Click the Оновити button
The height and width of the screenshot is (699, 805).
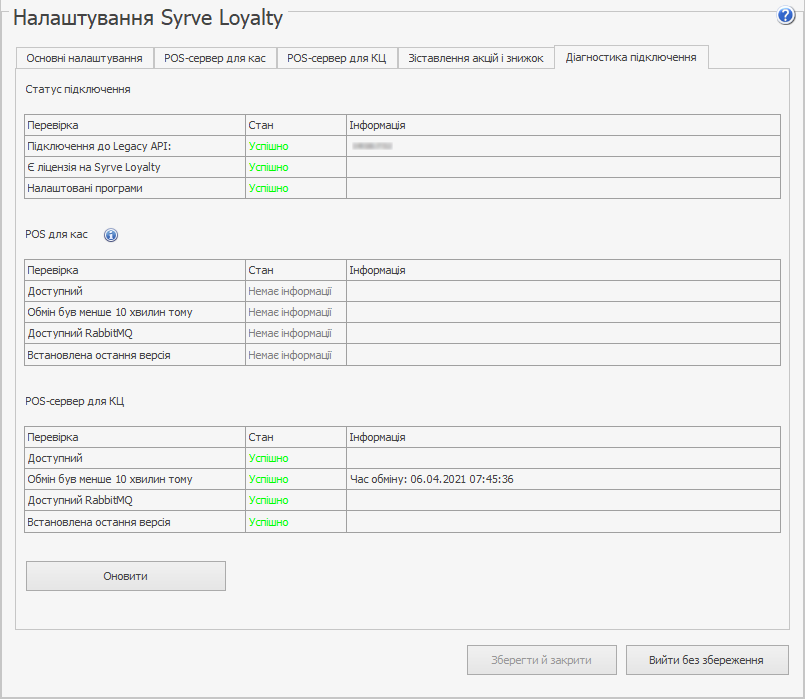pyautogui.click(x=126, y=576)
